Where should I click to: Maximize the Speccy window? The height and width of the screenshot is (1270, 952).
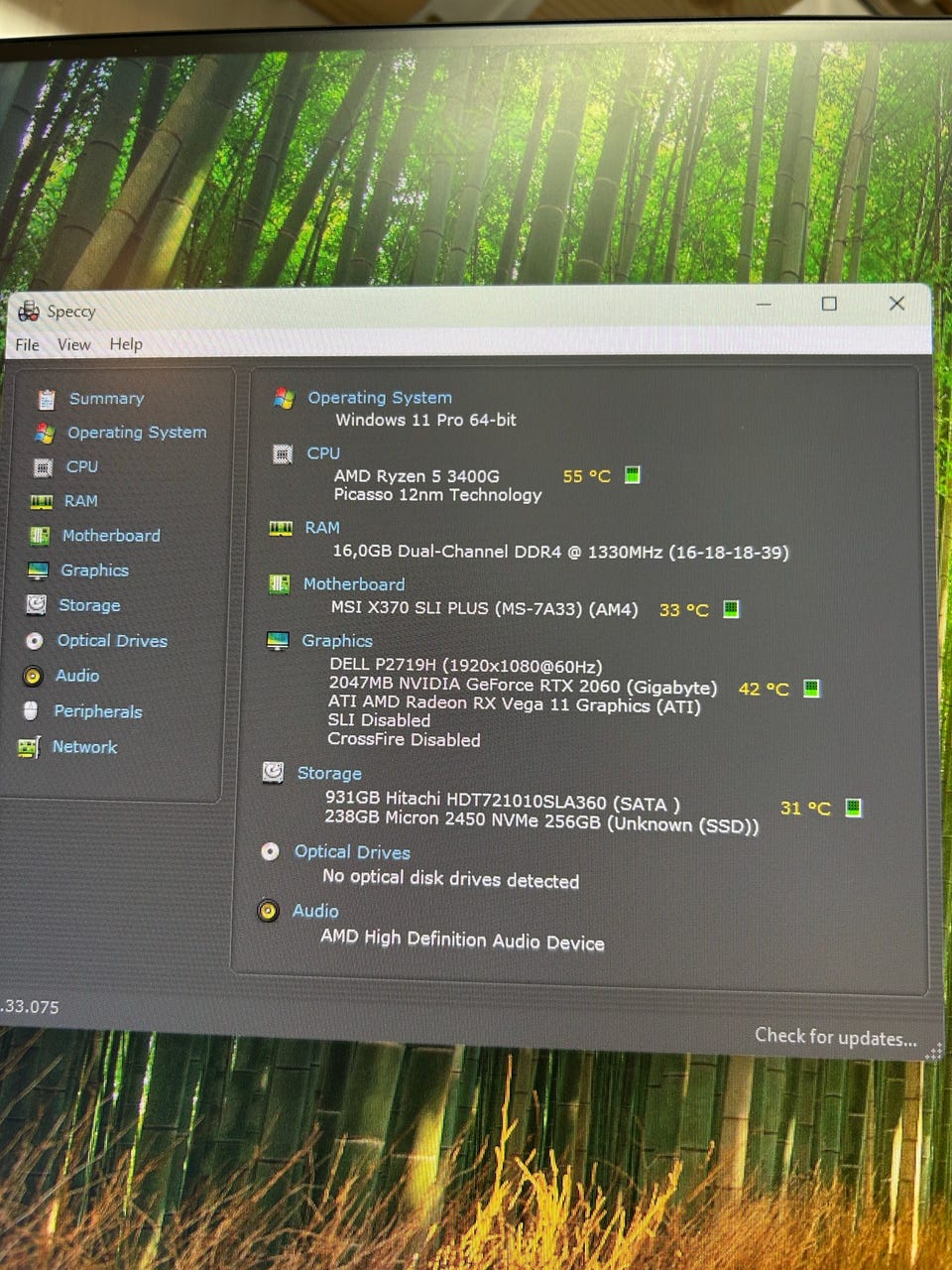829,304
